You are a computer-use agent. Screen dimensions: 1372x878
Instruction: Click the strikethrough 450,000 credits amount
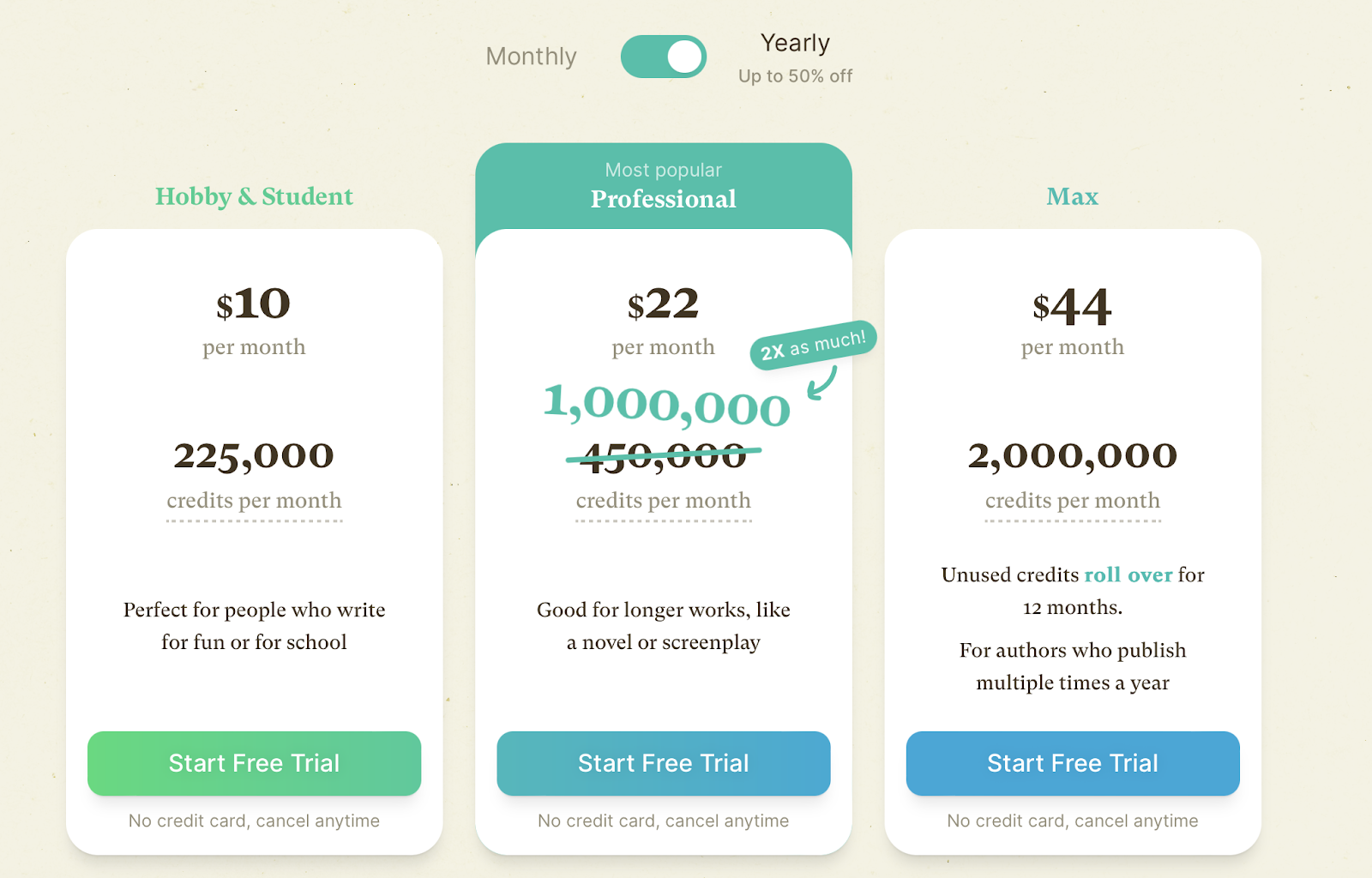click(663, 456)
